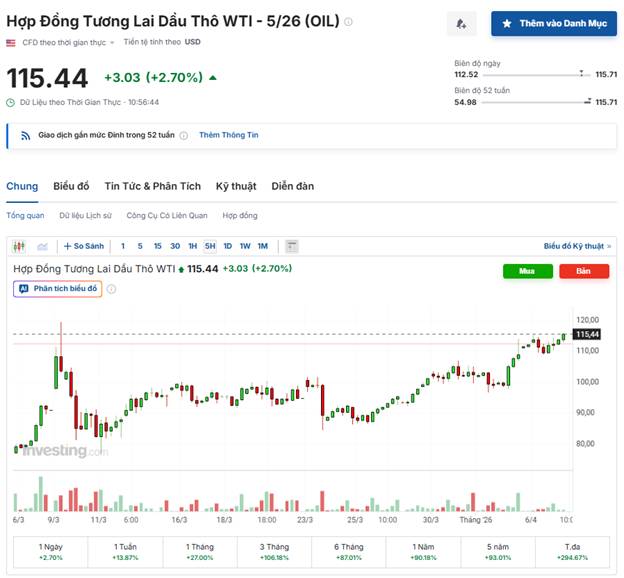Click the USD currency label

click(193, 42)
